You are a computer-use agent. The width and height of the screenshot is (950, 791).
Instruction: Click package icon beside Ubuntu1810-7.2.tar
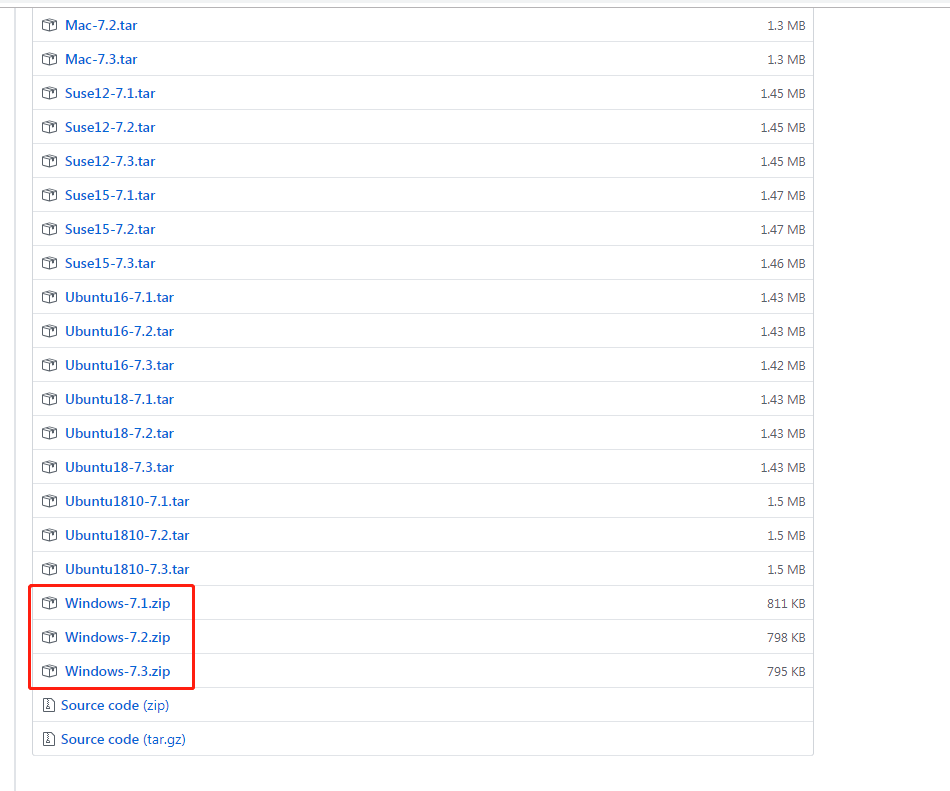(49, 535)
